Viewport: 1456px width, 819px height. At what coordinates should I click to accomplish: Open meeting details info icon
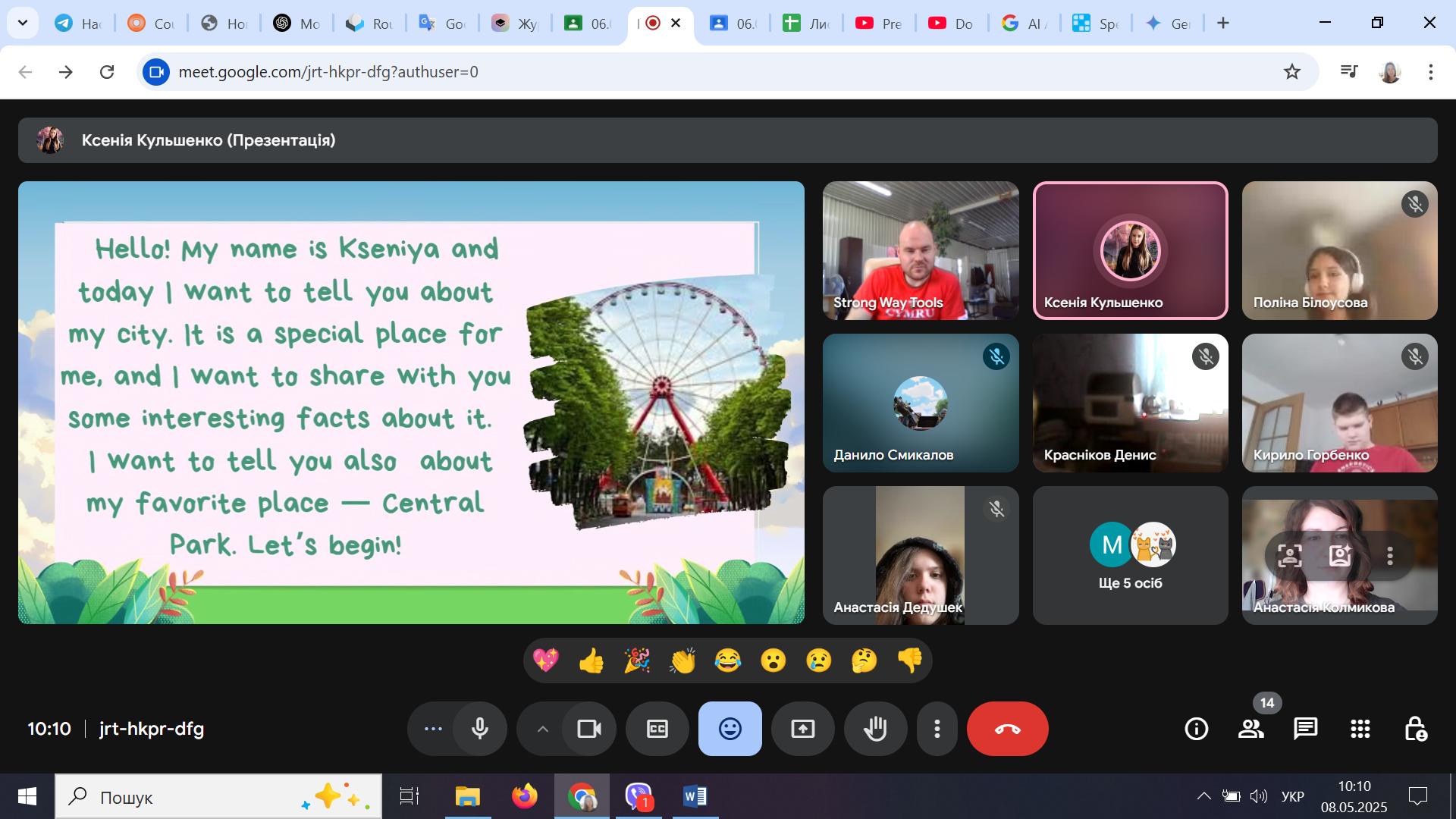point(1196,729)
